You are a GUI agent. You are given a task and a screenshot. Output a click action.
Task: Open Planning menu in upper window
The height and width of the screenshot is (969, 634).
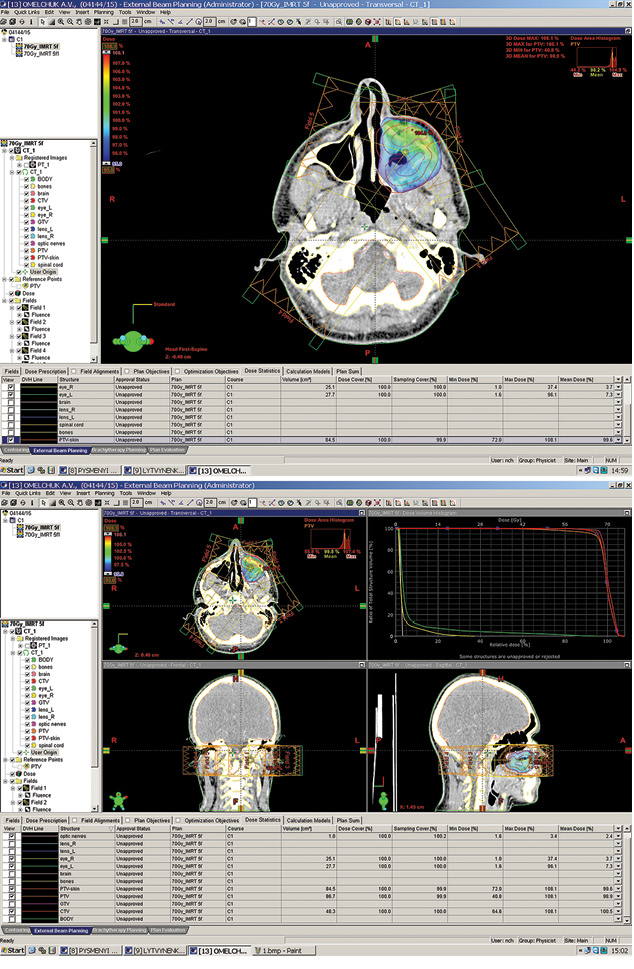coord(103,12)
